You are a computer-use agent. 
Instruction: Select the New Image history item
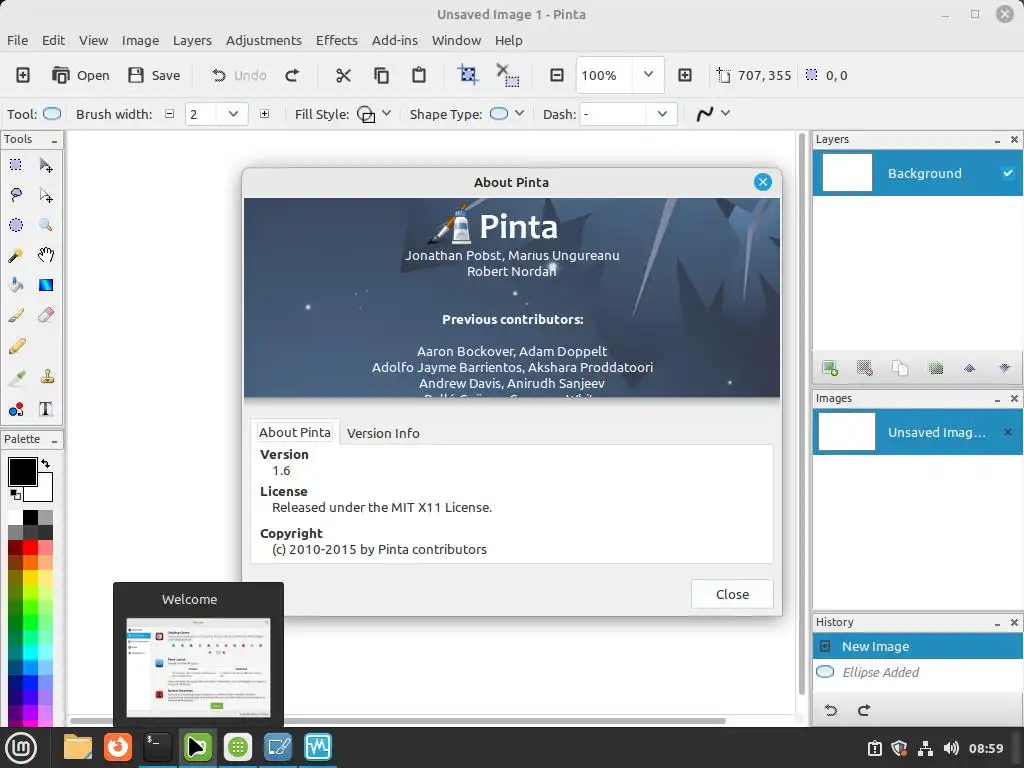(x=918, y=646)
